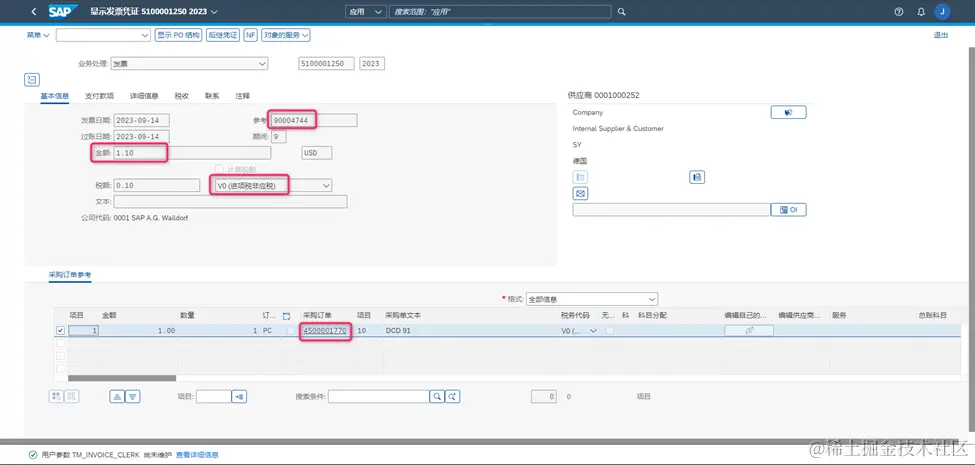
Task: Click the worklist toggle icon below 业务处理
Action: point(32,80)
